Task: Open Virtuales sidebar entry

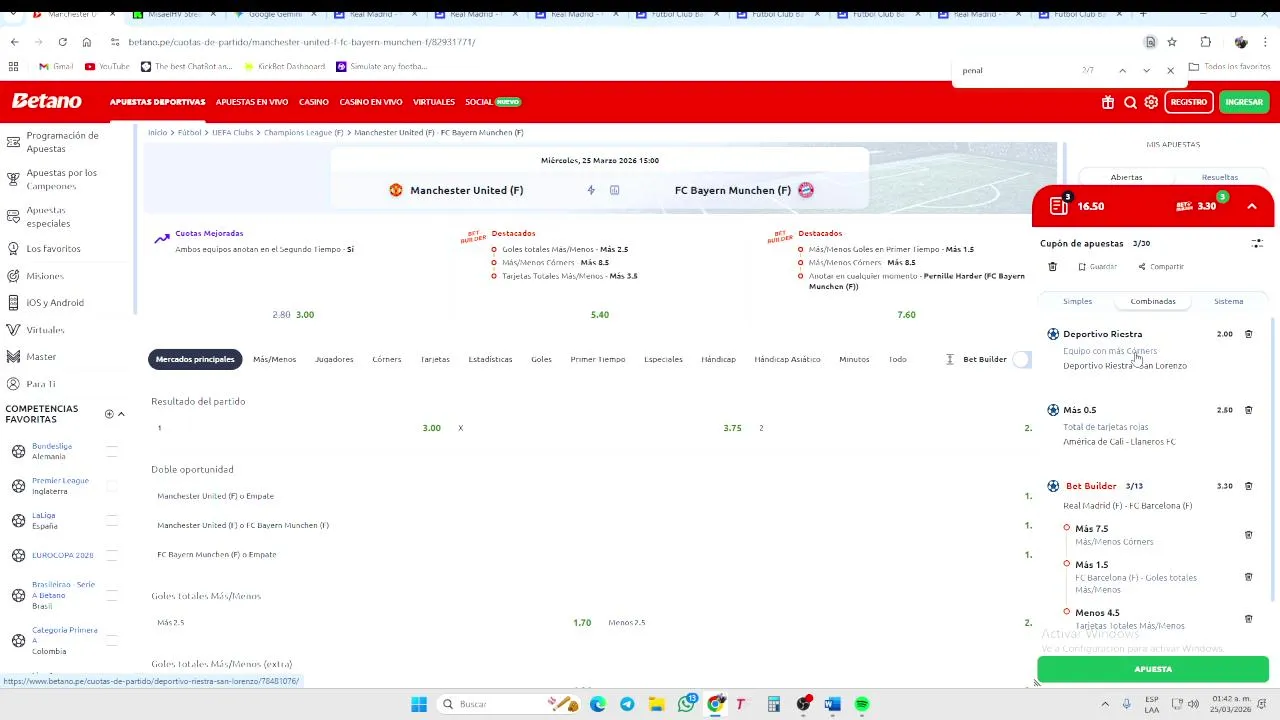Action: pyautogui.click(x=45, y=330)
